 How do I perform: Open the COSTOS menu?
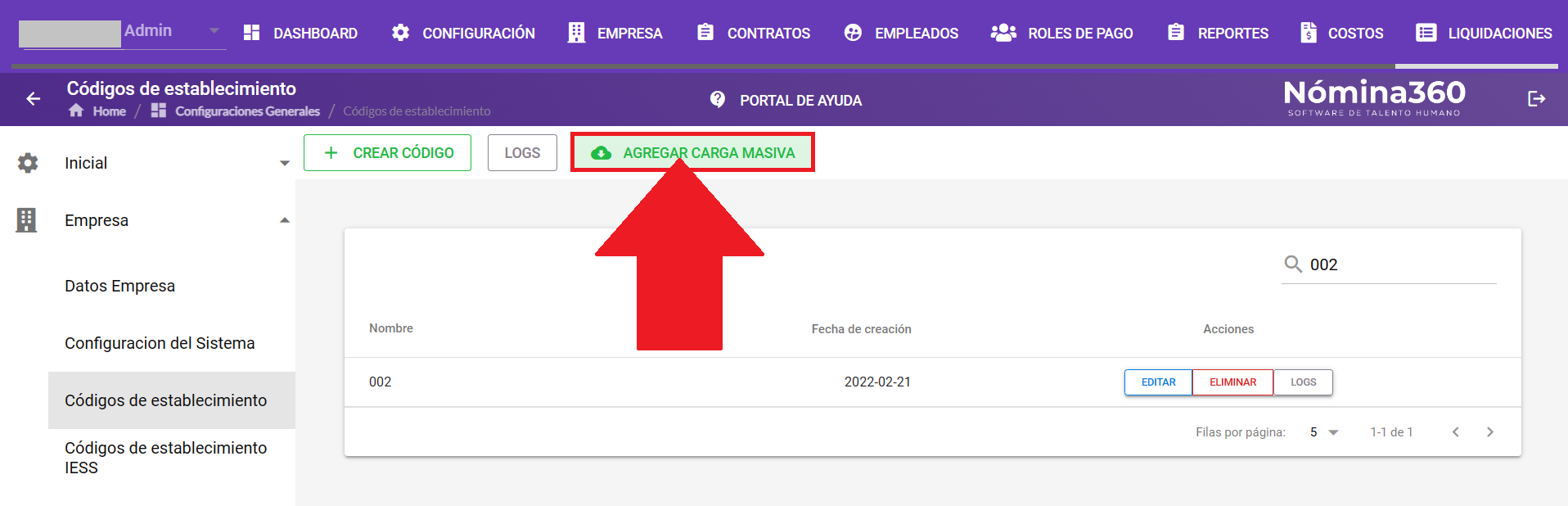click(x=1342, y=33)
